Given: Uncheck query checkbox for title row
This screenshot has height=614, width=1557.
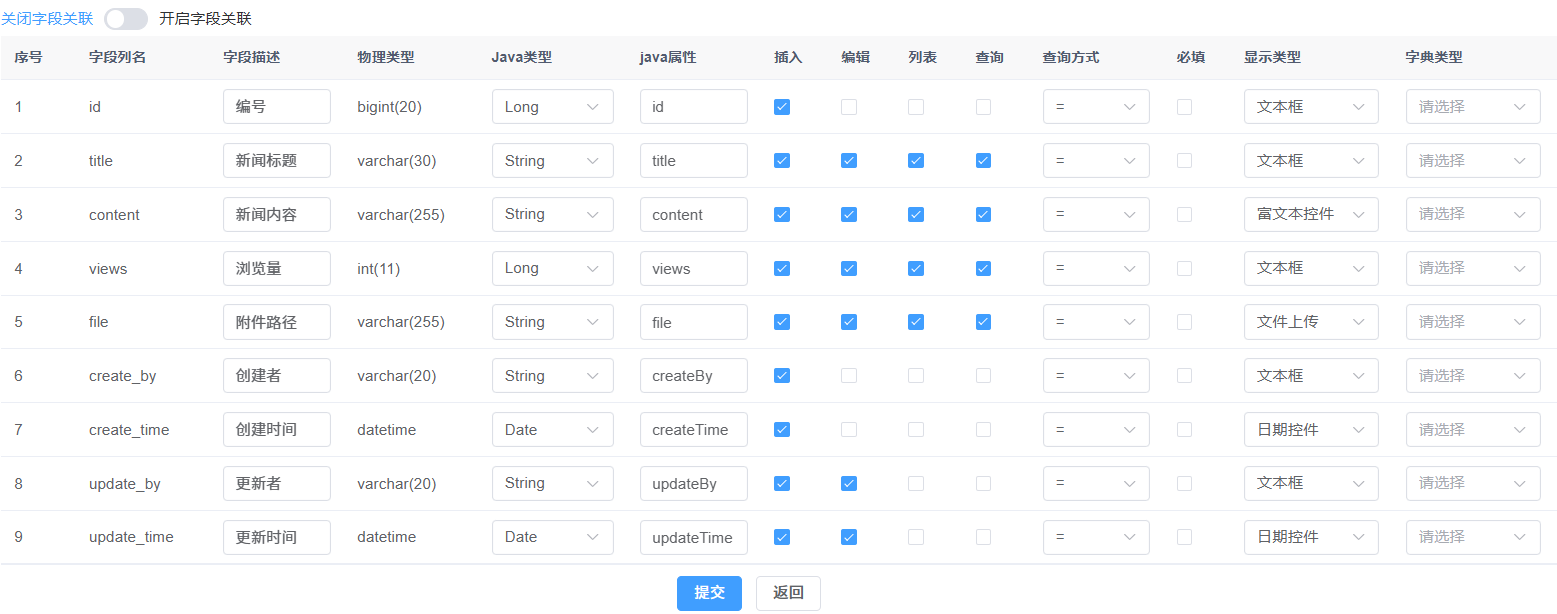Looking at the screenshot, I should coord(983,161).
